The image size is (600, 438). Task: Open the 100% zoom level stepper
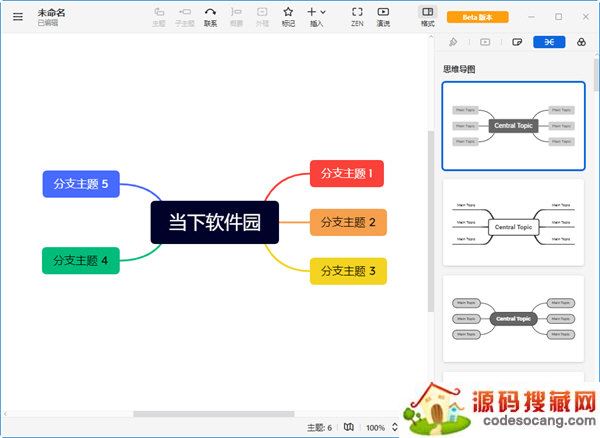click(394, 427)
